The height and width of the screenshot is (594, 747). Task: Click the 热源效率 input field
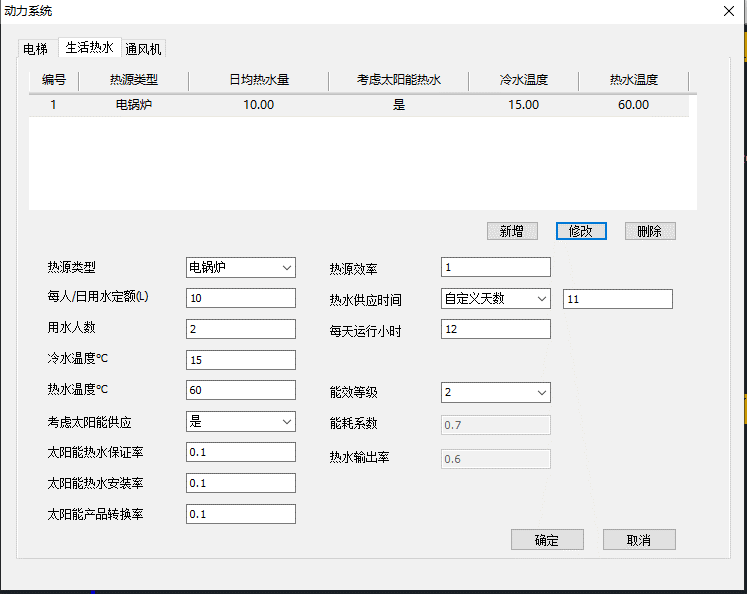(495, 267)
